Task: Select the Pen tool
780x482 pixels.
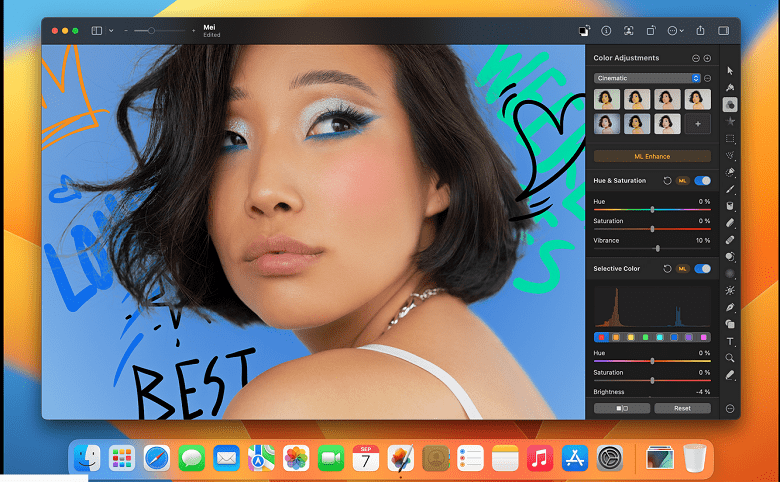Action: [x=730, y=307]
